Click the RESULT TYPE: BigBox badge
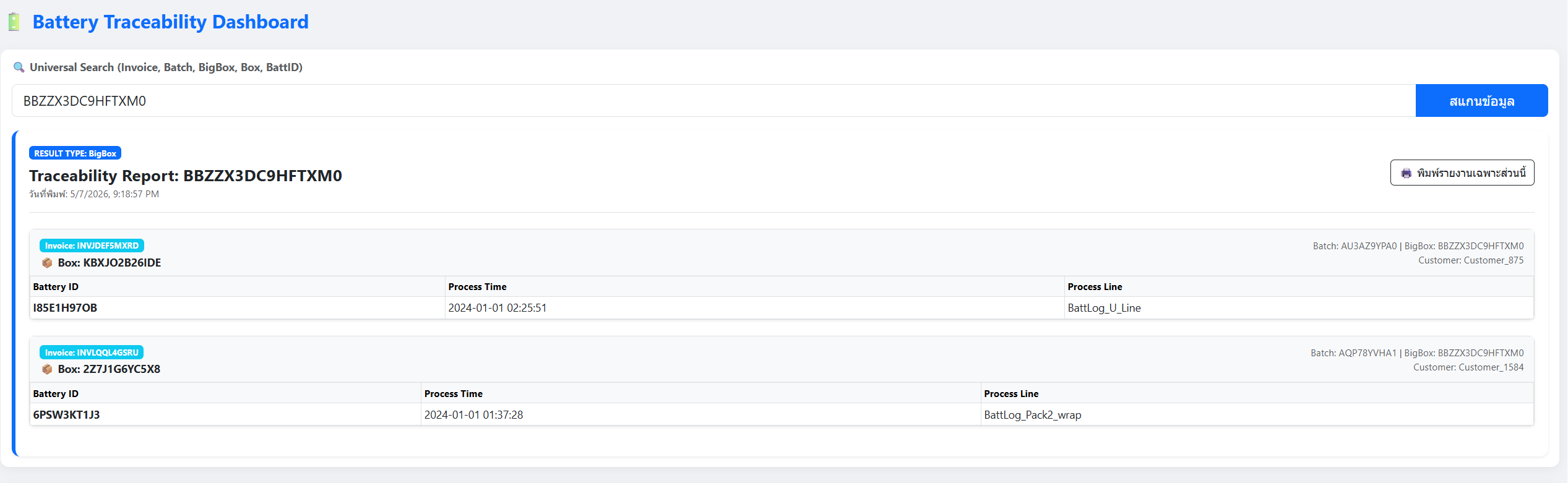This screenshot has width=1568, height=483. 75,153
